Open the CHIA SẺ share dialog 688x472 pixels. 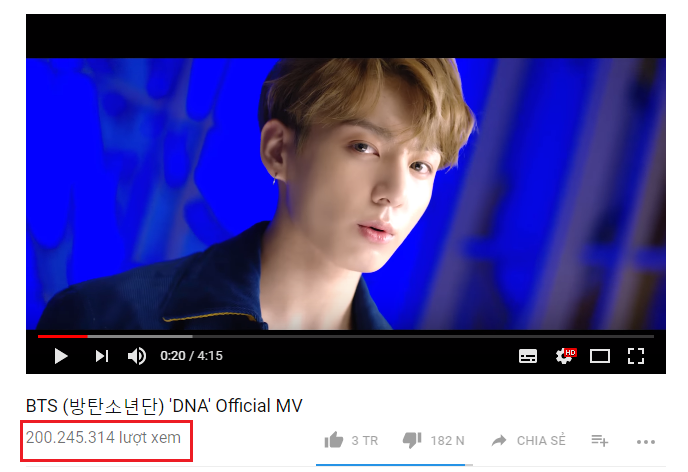[541, 440]
